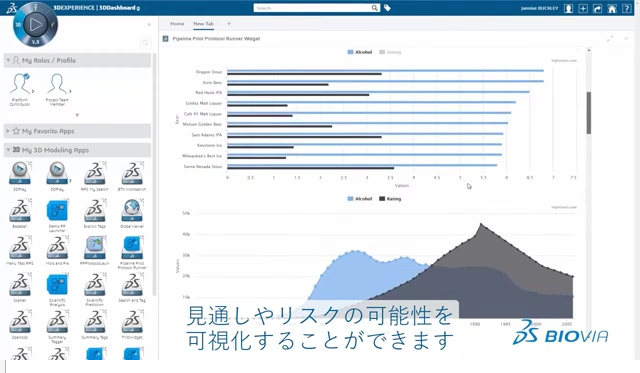Click the tag icon beside the search box

387,8
